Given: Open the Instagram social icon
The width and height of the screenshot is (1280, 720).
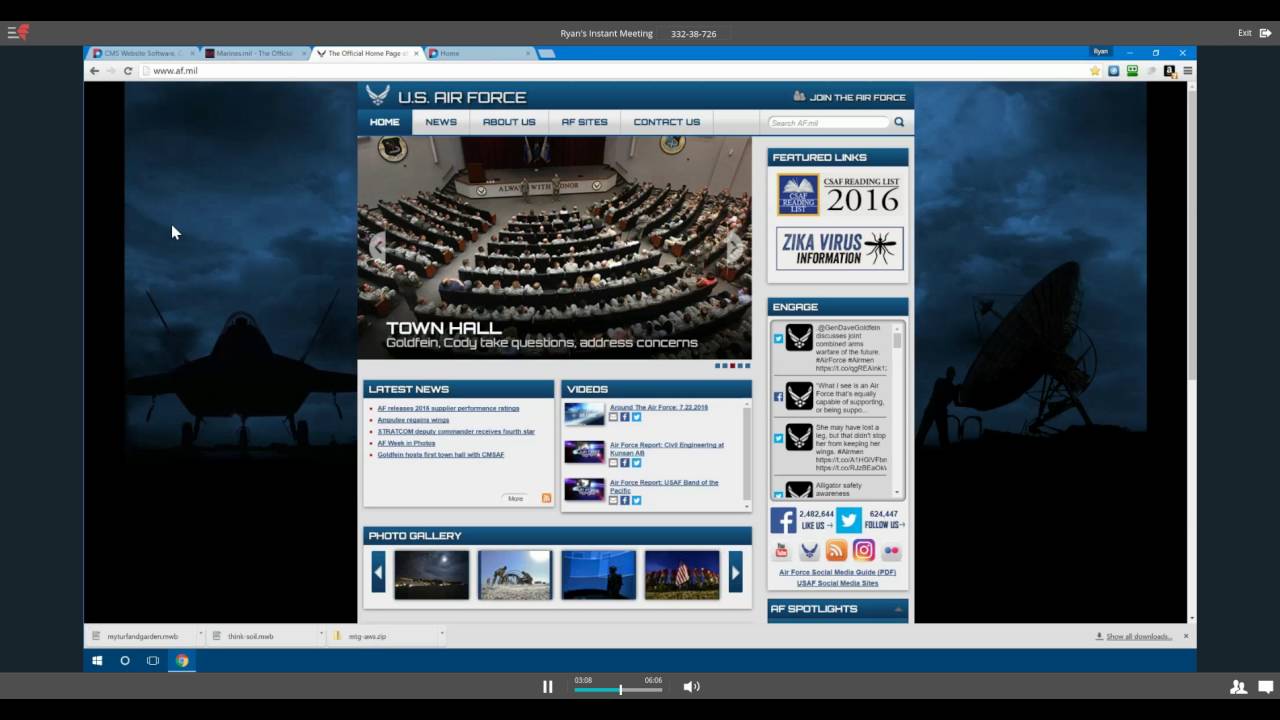Looking at the screenshot, I should [864, 551].
